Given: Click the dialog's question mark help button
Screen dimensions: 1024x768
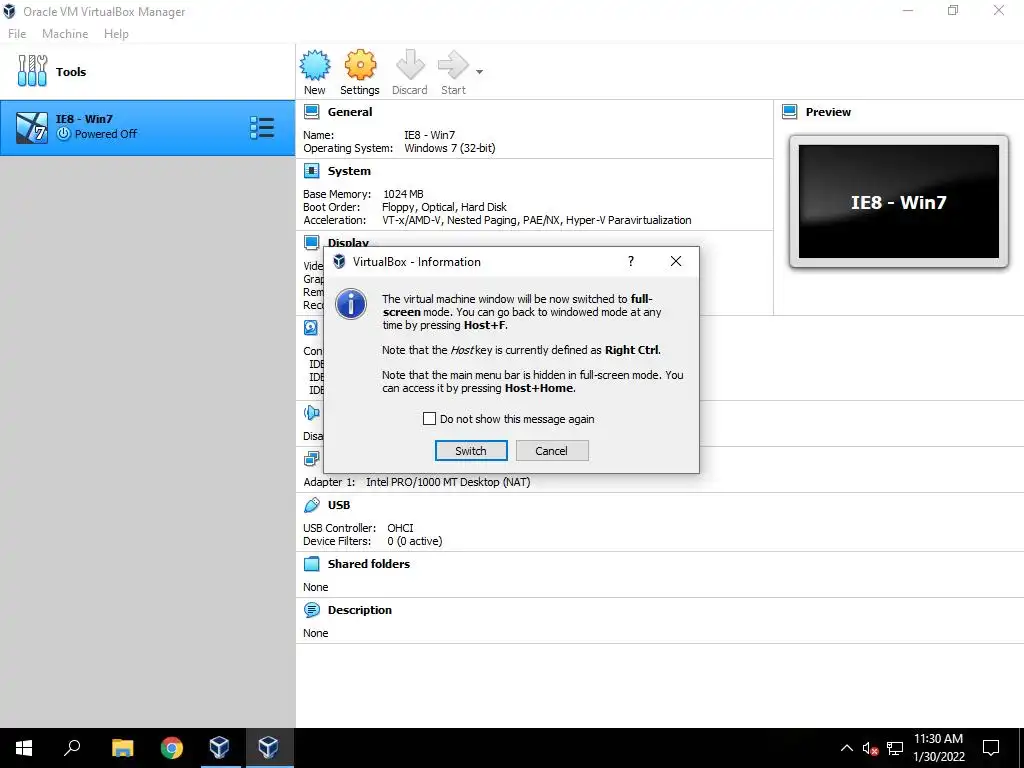Looking at the screenshot, I should tap(631, 261).
